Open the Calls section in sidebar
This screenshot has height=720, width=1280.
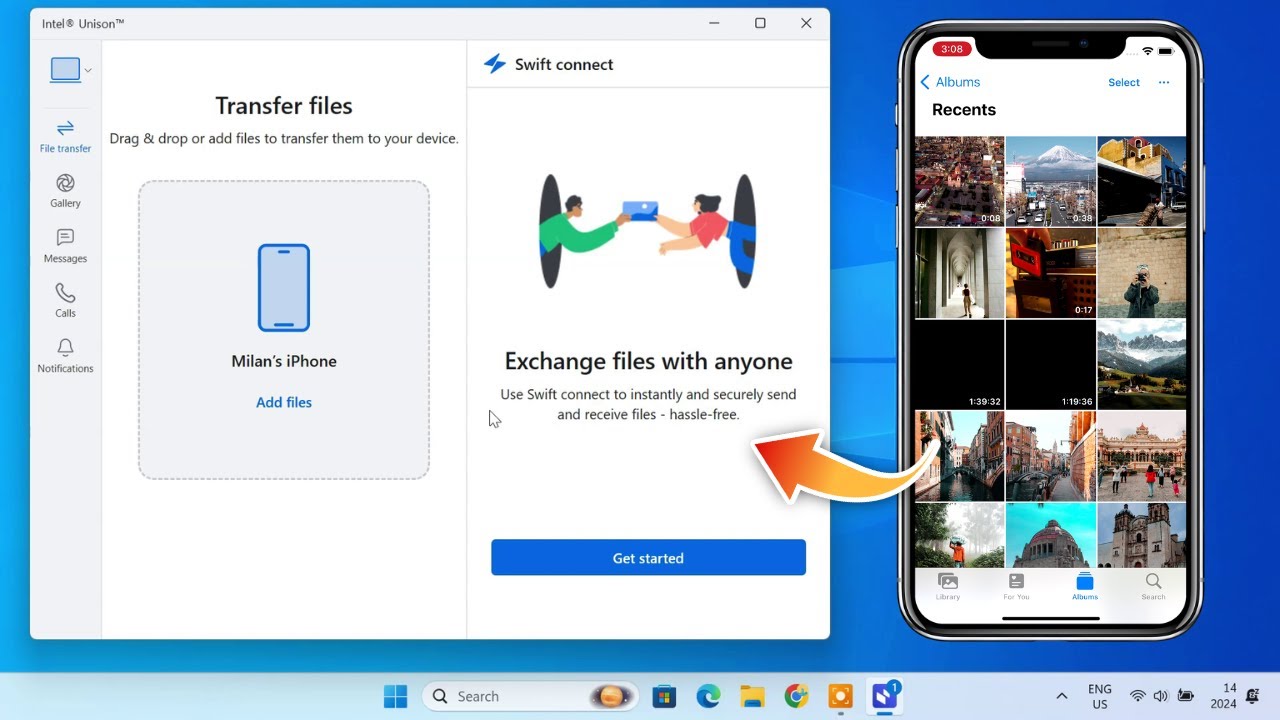pos(65,301)
